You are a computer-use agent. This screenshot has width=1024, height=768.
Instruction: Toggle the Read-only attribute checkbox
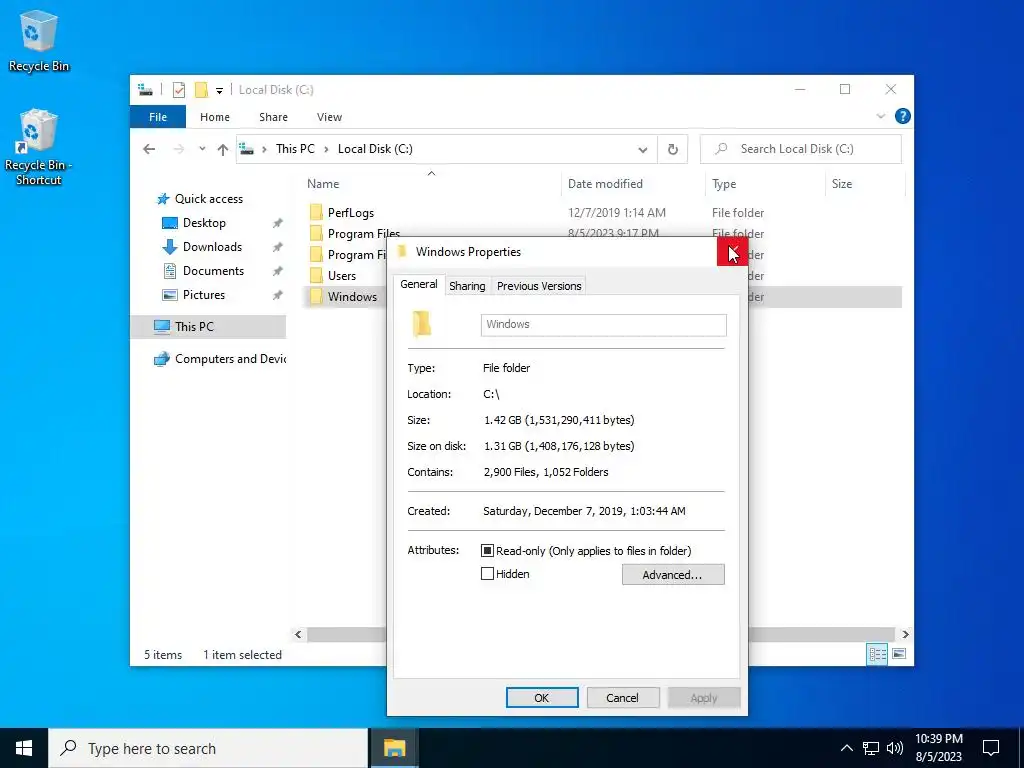click(x=487, y=551)
